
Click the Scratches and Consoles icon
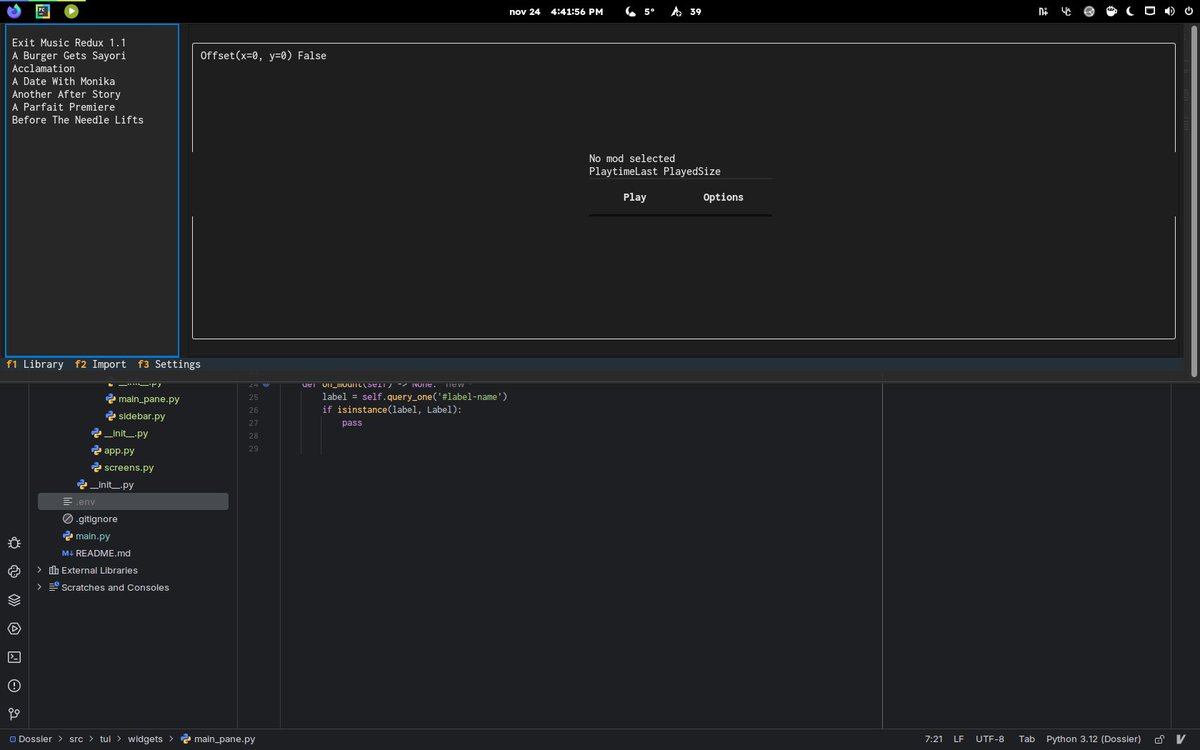coord(54,587)
